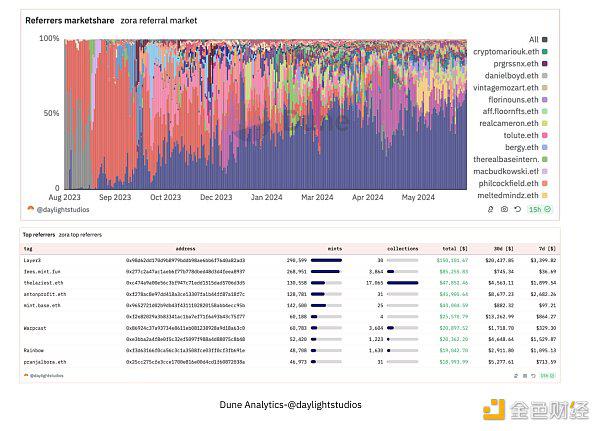
Task: Click the $3,399.82 7d value
Action: click(543, 260)
